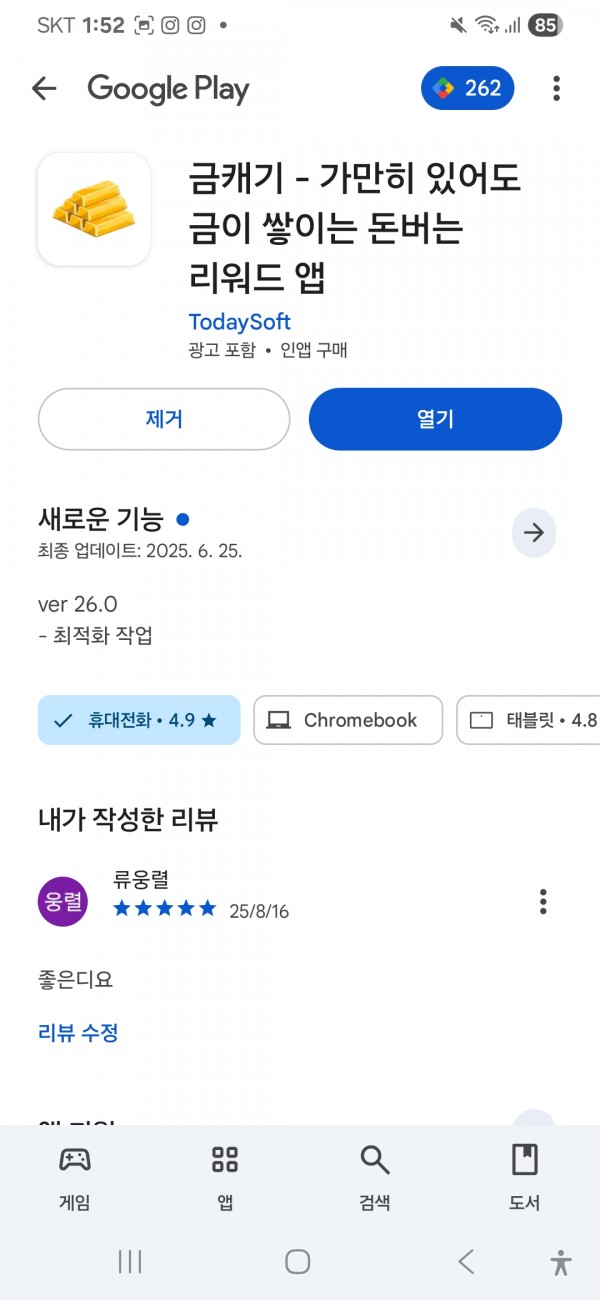Tap 리뷰 수정 to edit review

79,1033
